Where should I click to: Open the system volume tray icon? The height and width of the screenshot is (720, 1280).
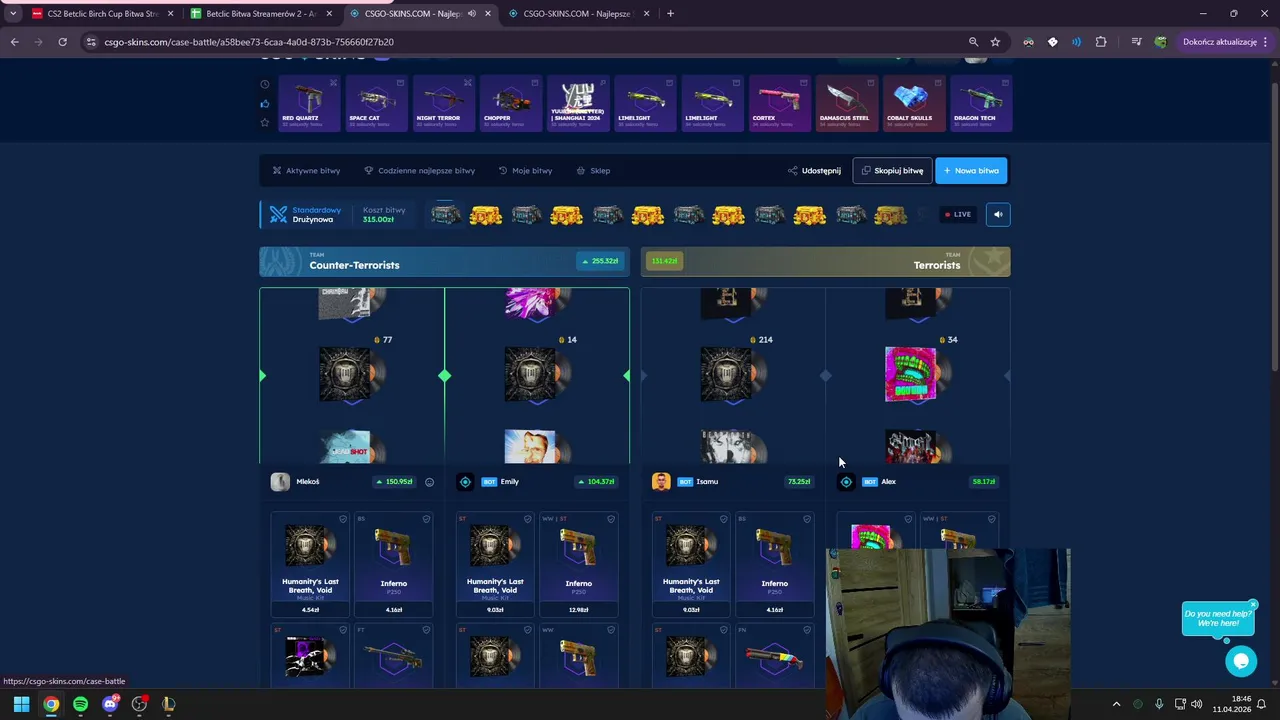pos(1197,704)
